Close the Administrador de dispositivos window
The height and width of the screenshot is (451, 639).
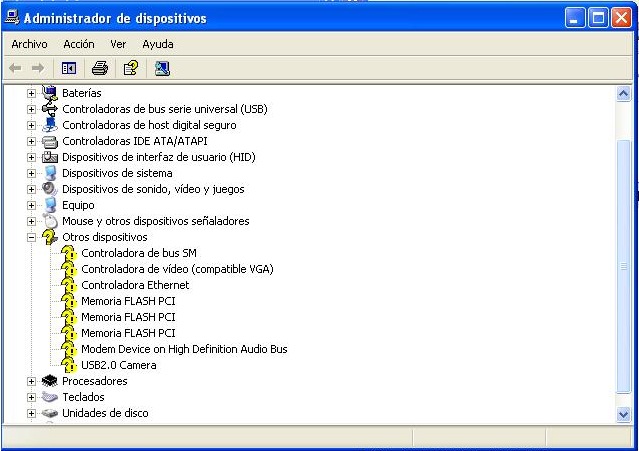click(621, 18)
